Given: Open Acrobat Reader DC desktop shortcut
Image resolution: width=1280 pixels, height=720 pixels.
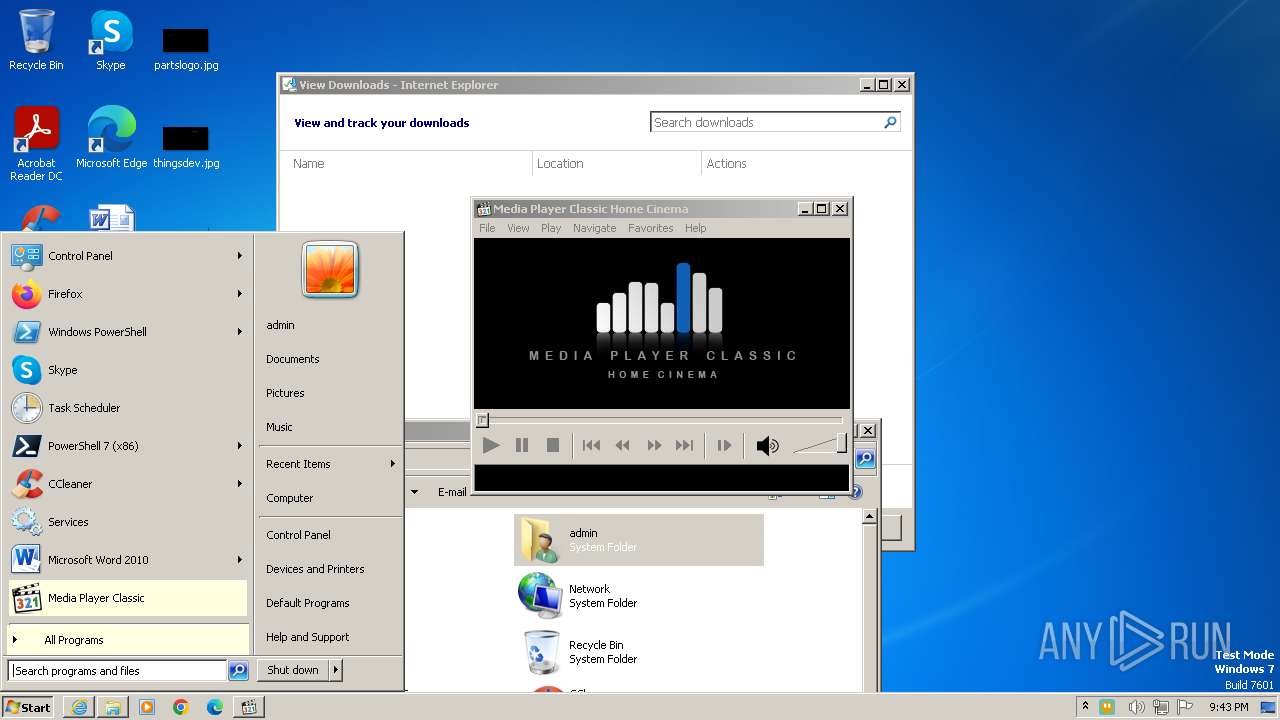Looking at the screenshot, I should [36, 144].
